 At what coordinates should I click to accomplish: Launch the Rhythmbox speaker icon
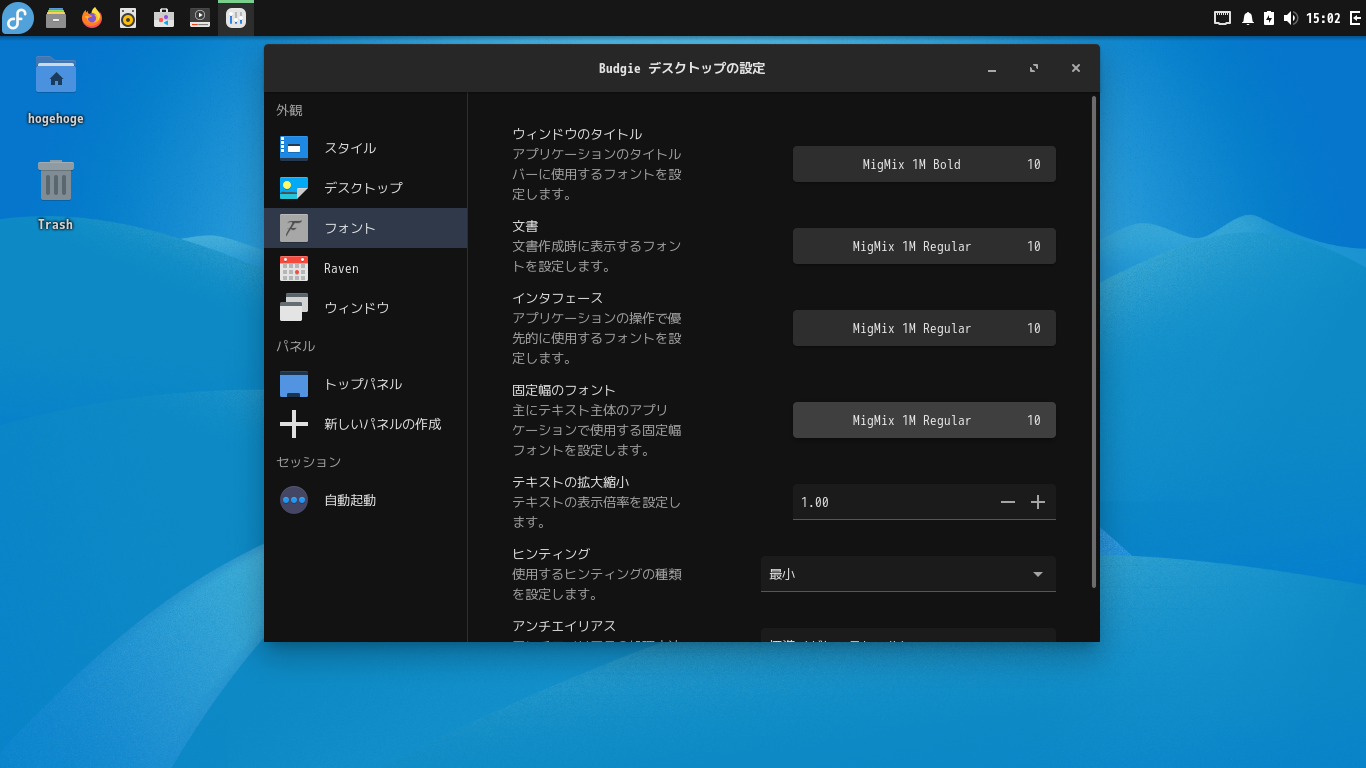coord(128,18)
